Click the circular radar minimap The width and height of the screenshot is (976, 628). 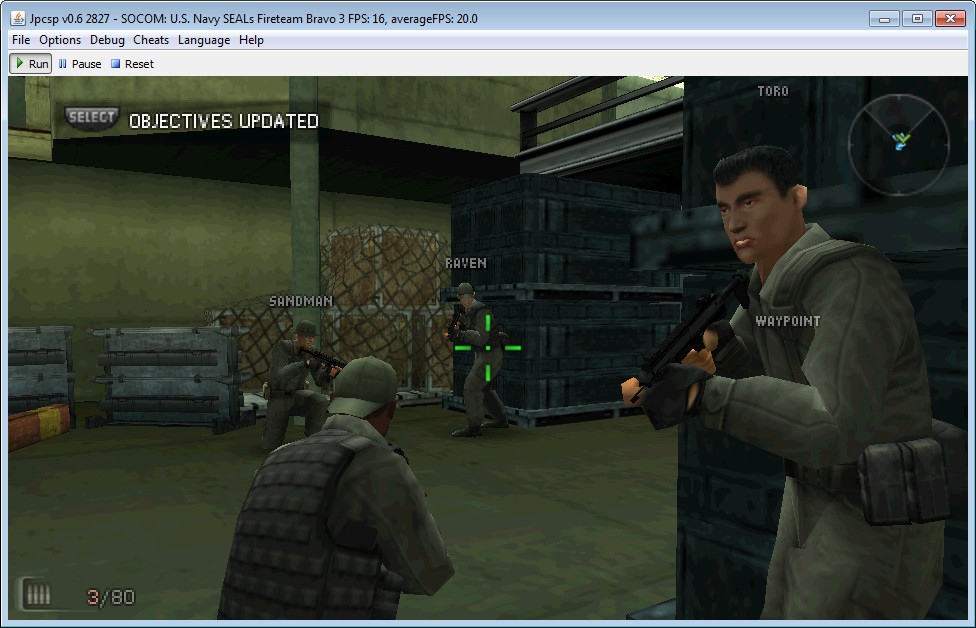(898, 144)
